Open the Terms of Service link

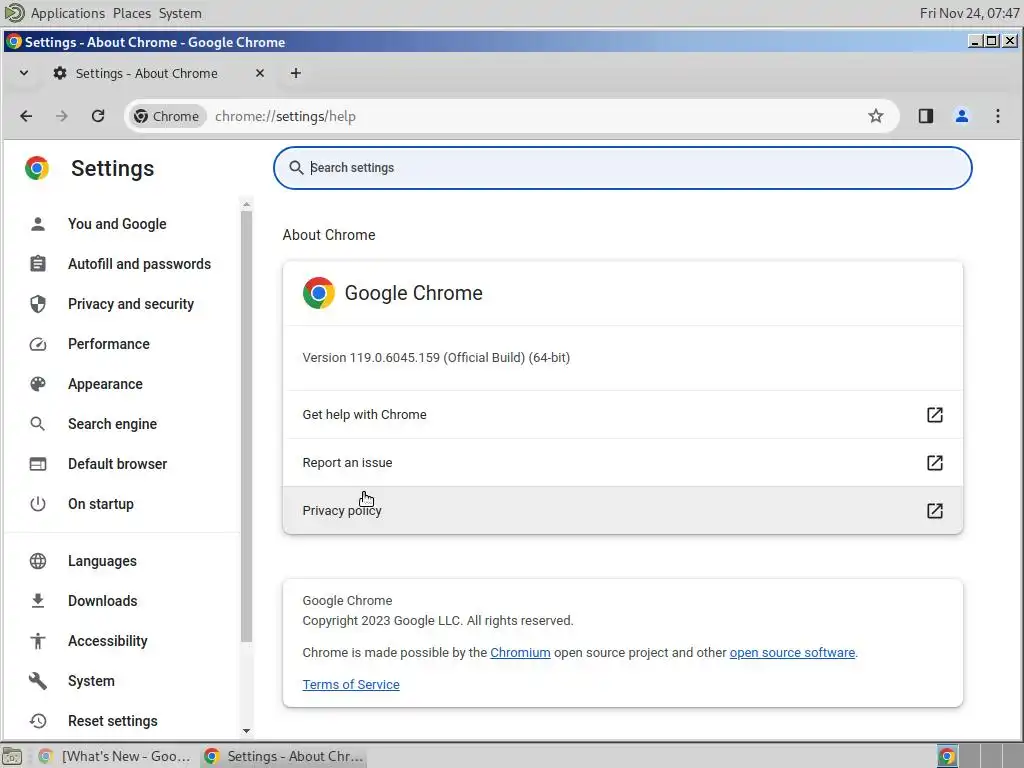[351, 684]
